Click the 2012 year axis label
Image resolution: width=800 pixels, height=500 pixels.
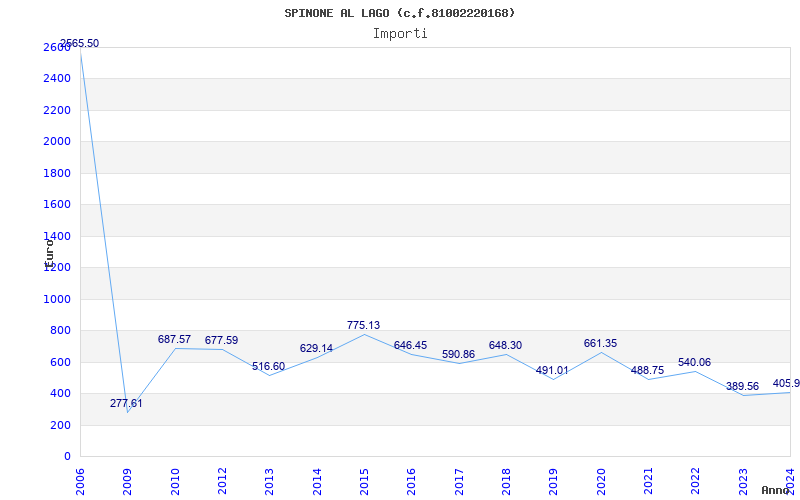[222, 481]
